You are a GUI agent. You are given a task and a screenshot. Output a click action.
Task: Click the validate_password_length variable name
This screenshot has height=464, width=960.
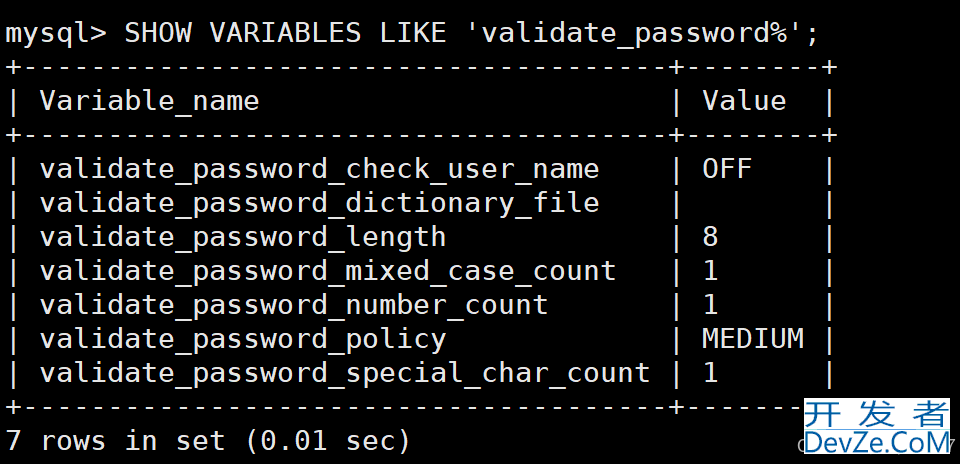pyautogui.click(x=243, y=238)
